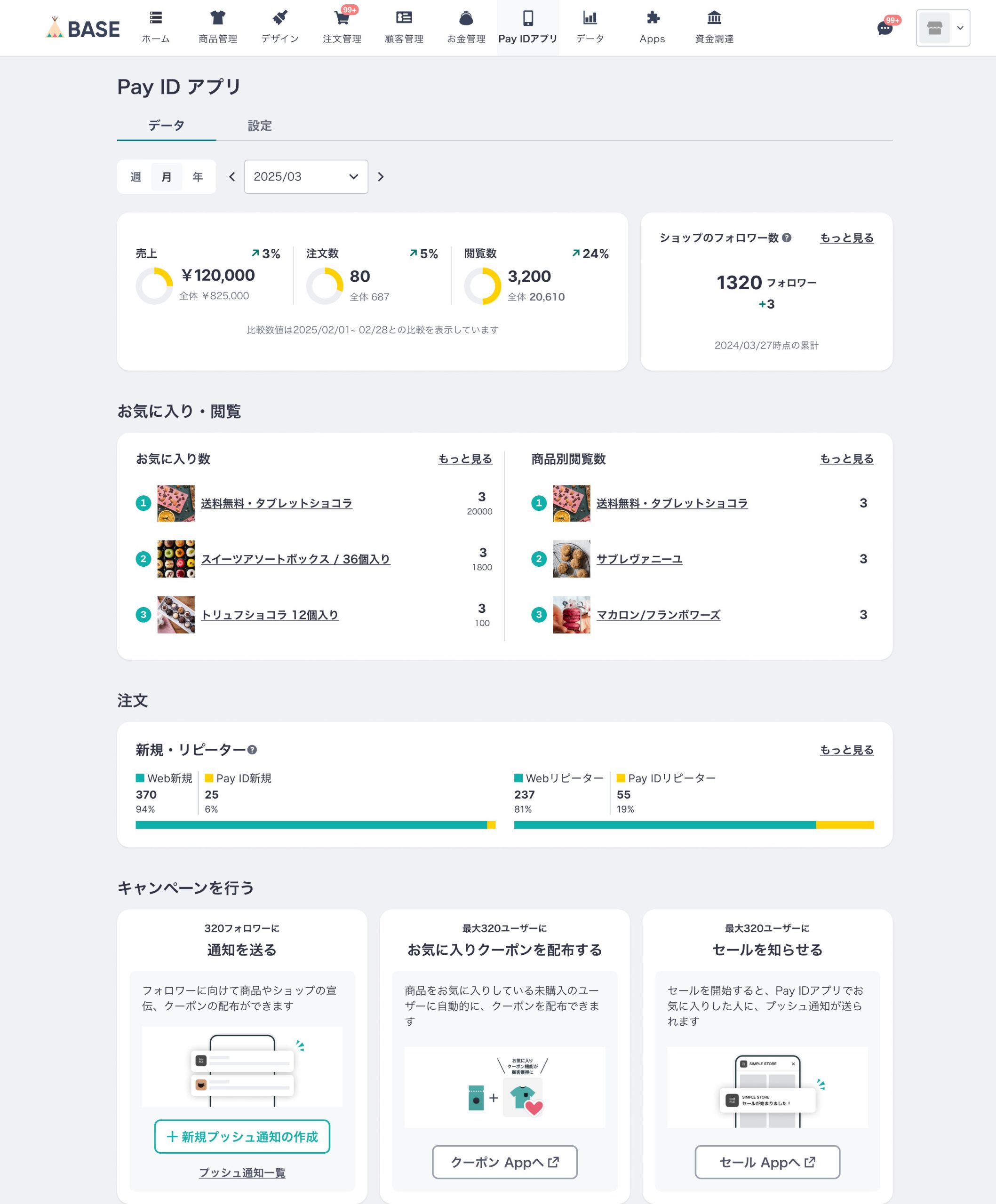Click the Webリピーター teal legend swatch
Image resolution: width=996 pixels, height=1204 pixels.
518,778
